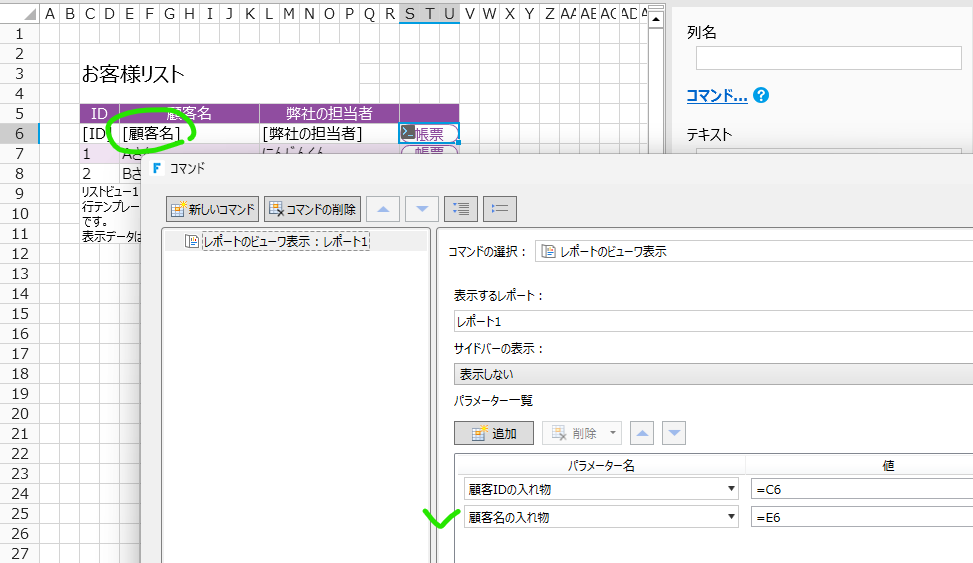The width and height of the screenshot is (973, 563).
Task: Click the =E6 value field
Action: 860,517
